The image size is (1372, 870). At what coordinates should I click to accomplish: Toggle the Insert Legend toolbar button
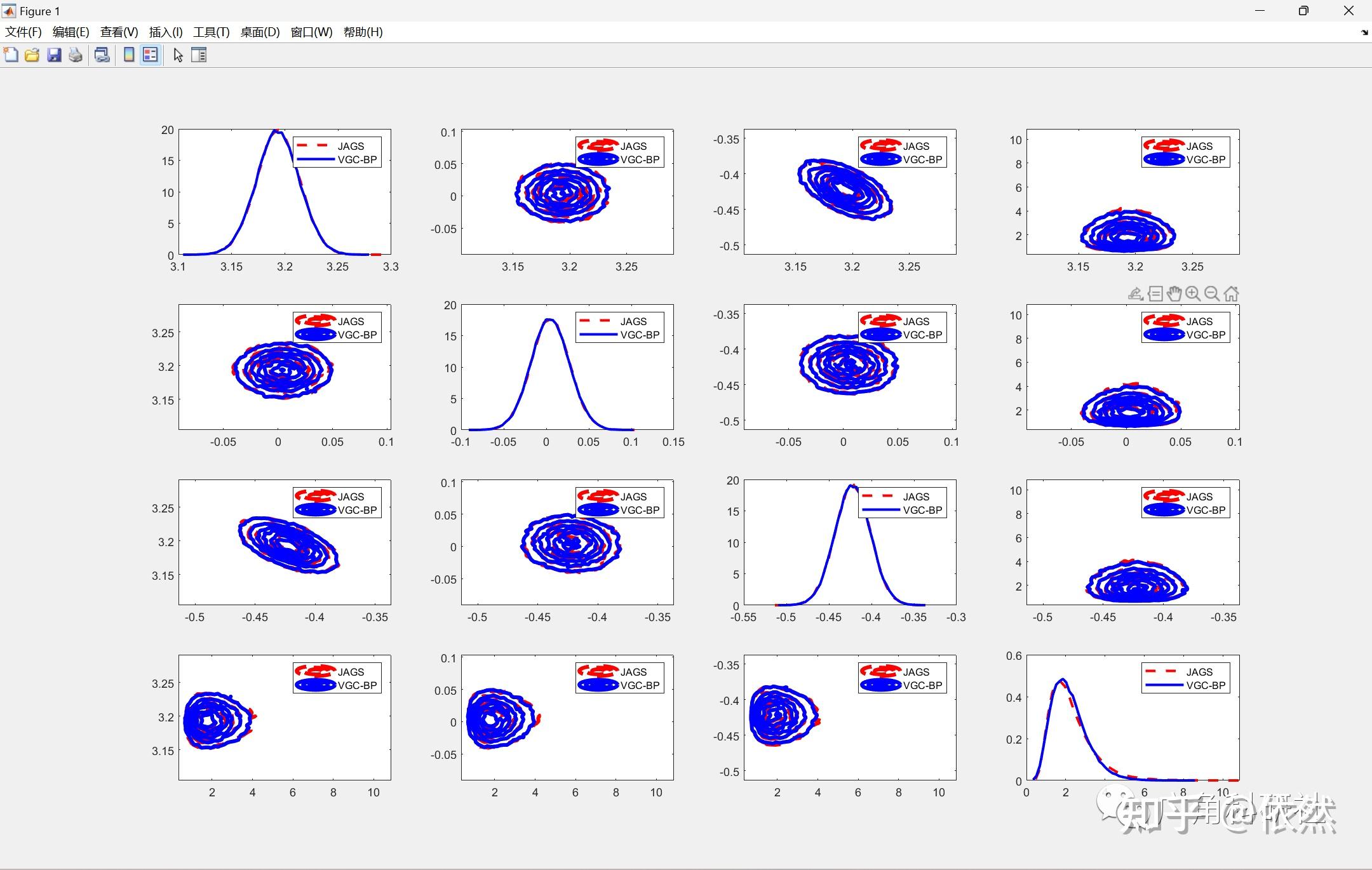[151, 55]
